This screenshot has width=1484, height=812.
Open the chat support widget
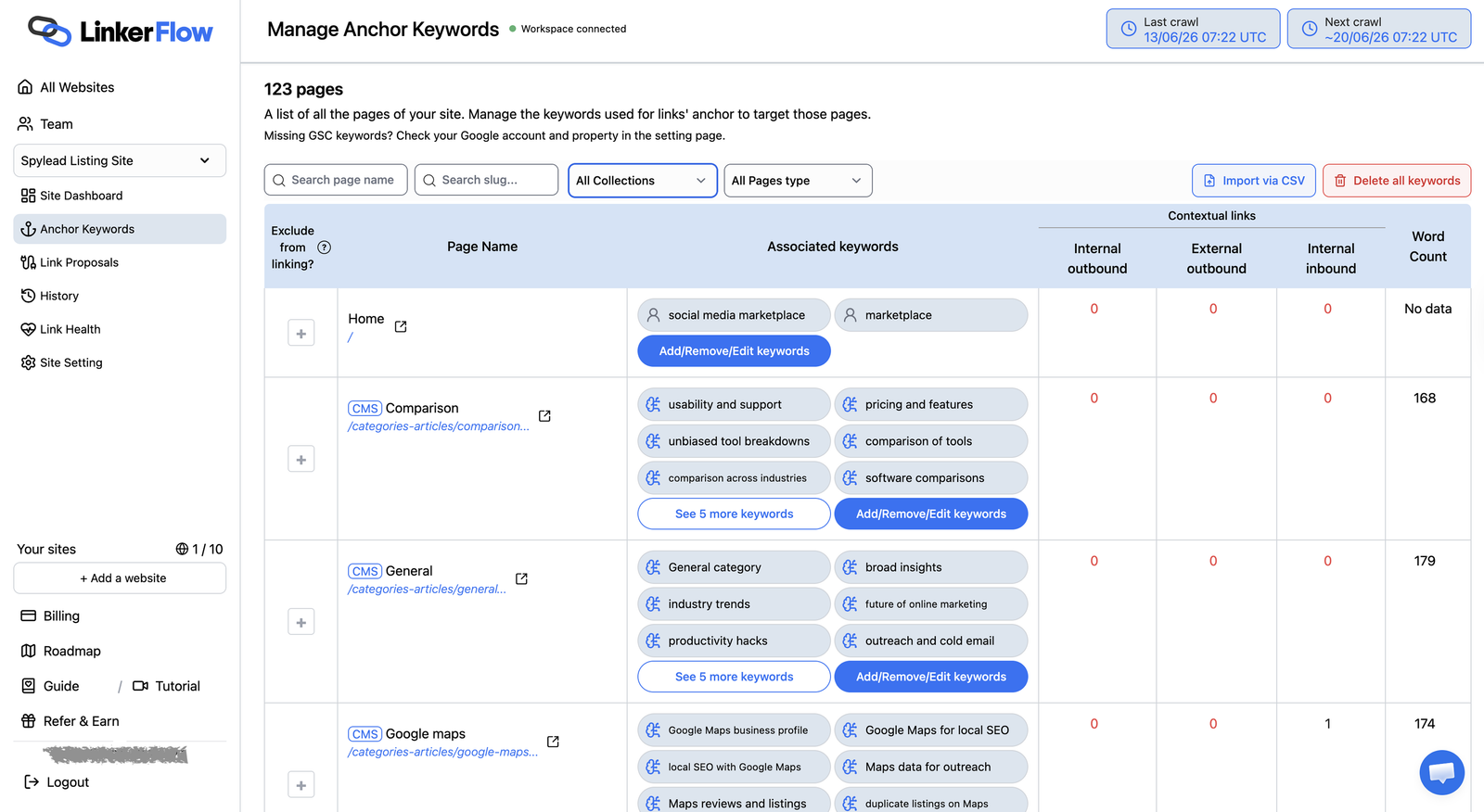tap(1442, 772)
